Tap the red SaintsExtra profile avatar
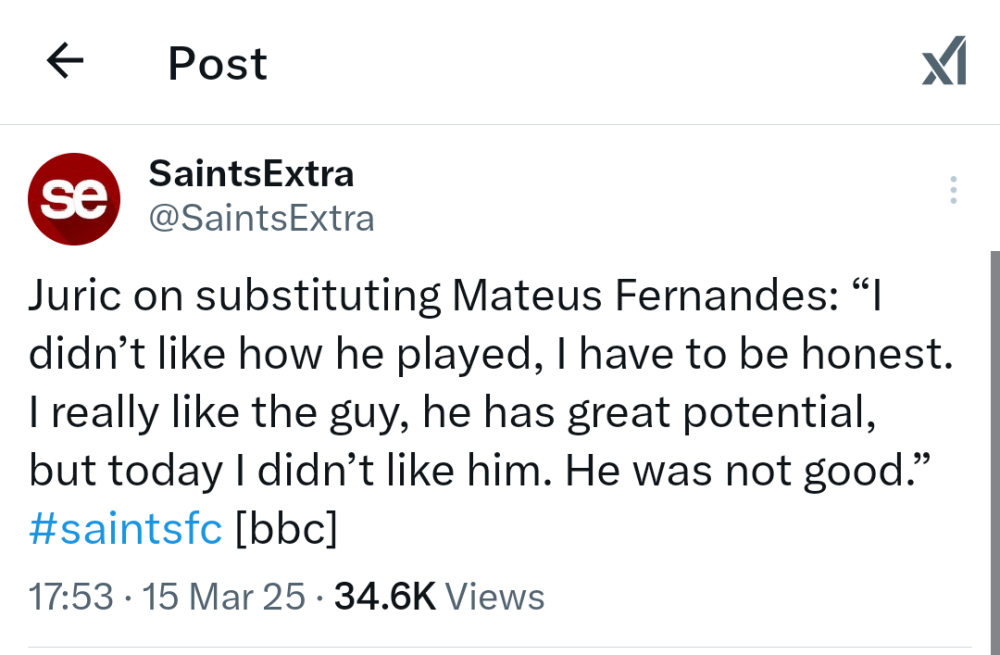The width and height of the screenshot is (1000, 655). pos(74,199)
